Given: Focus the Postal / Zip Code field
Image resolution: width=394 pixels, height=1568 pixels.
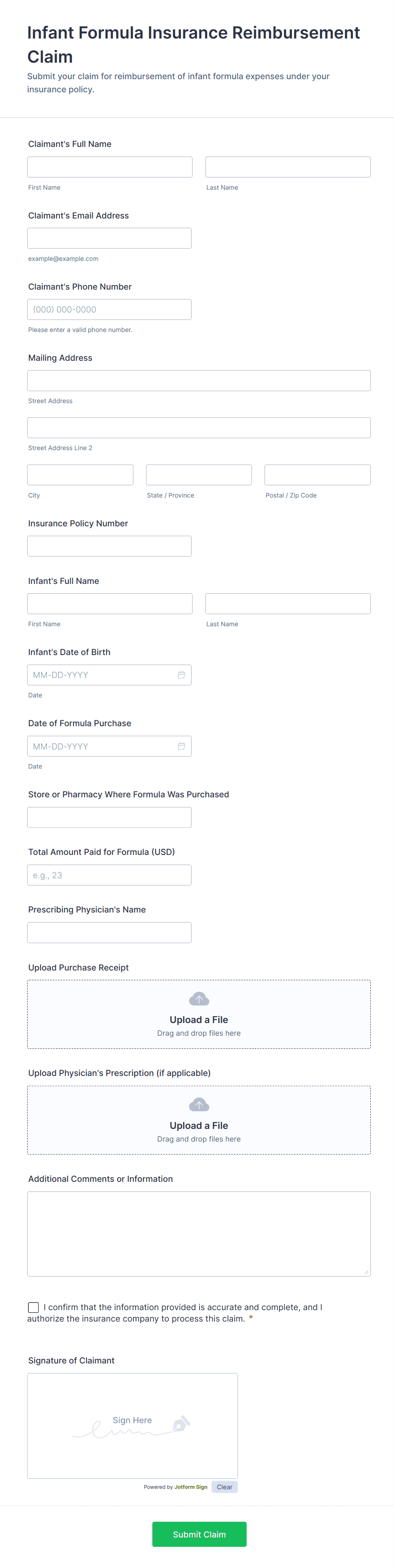Looking at the screenshot, I should point(317,475).
